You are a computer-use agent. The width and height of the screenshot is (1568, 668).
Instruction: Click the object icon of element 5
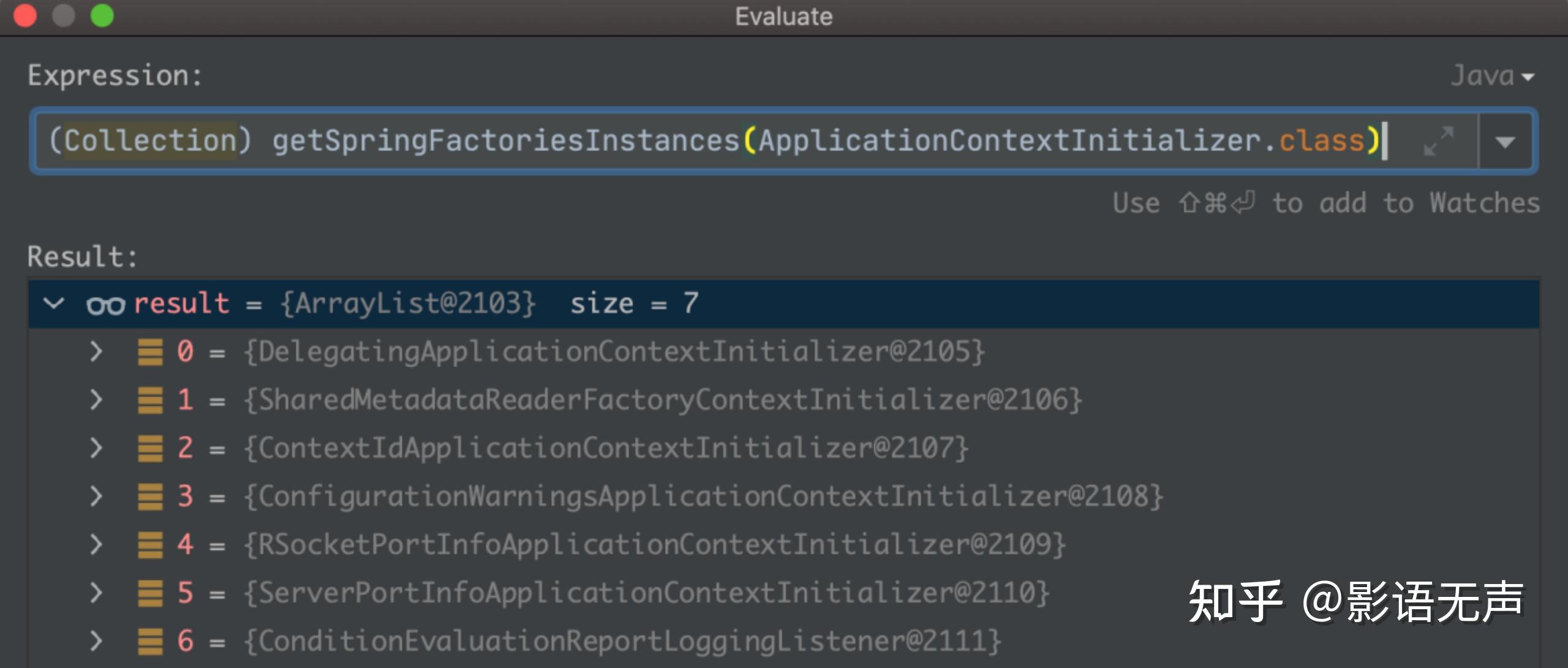click(150, 593)
